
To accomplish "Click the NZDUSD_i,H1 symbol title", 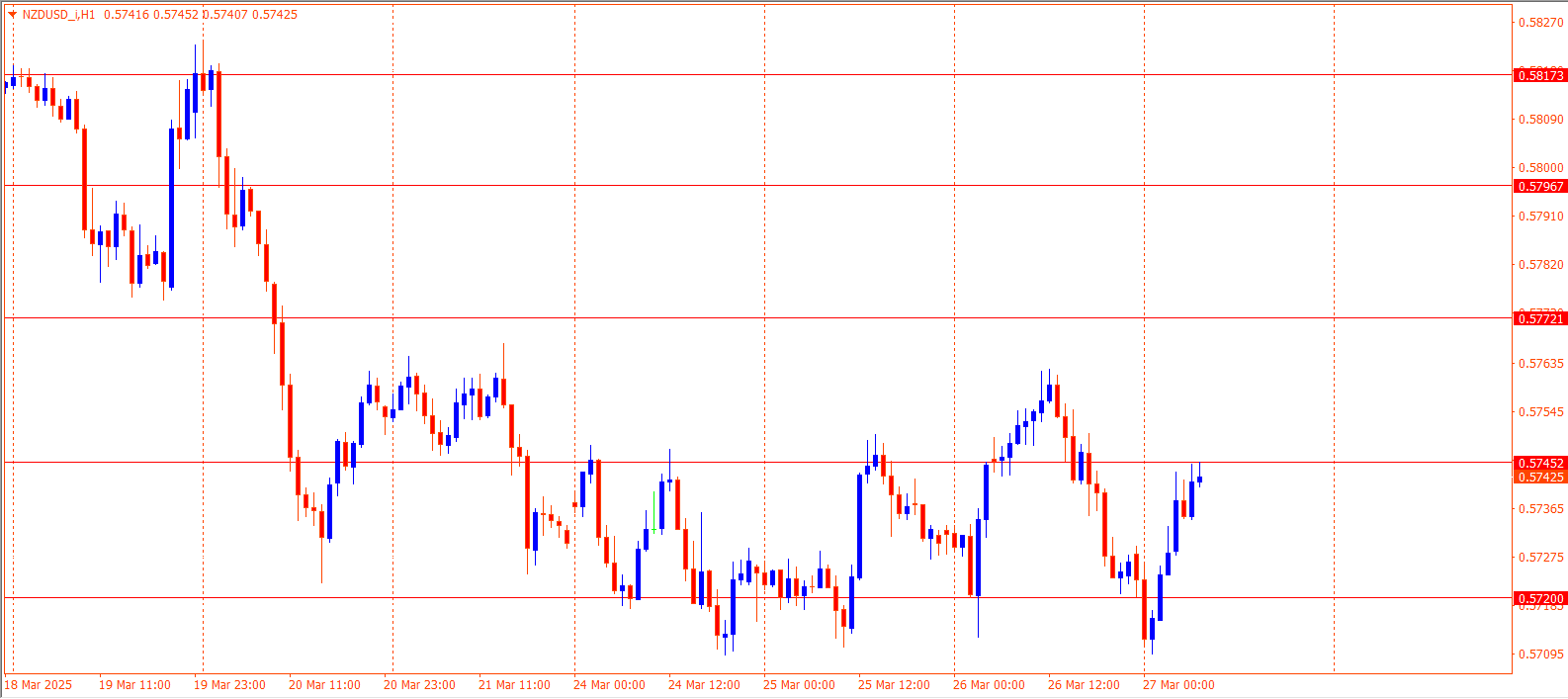I will 59,15.
